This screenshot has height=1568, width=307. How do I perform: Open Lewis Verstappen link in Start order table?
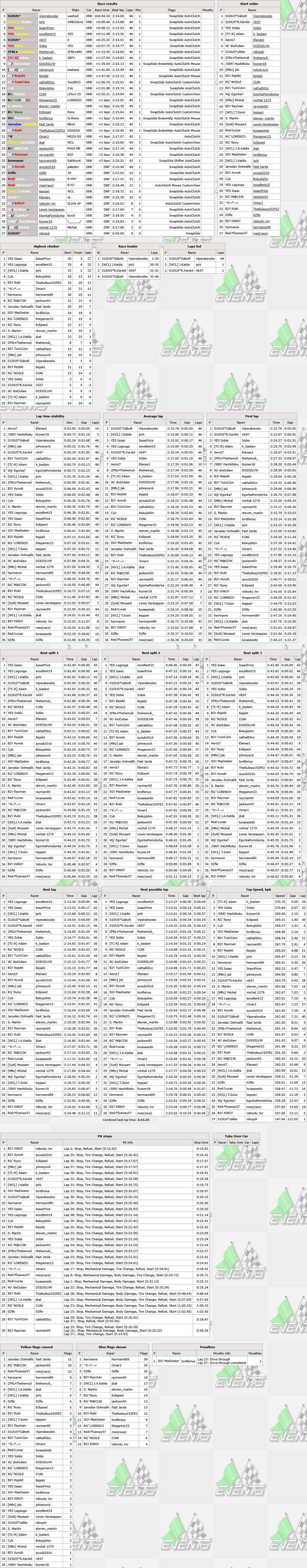[x=266, y=124]
